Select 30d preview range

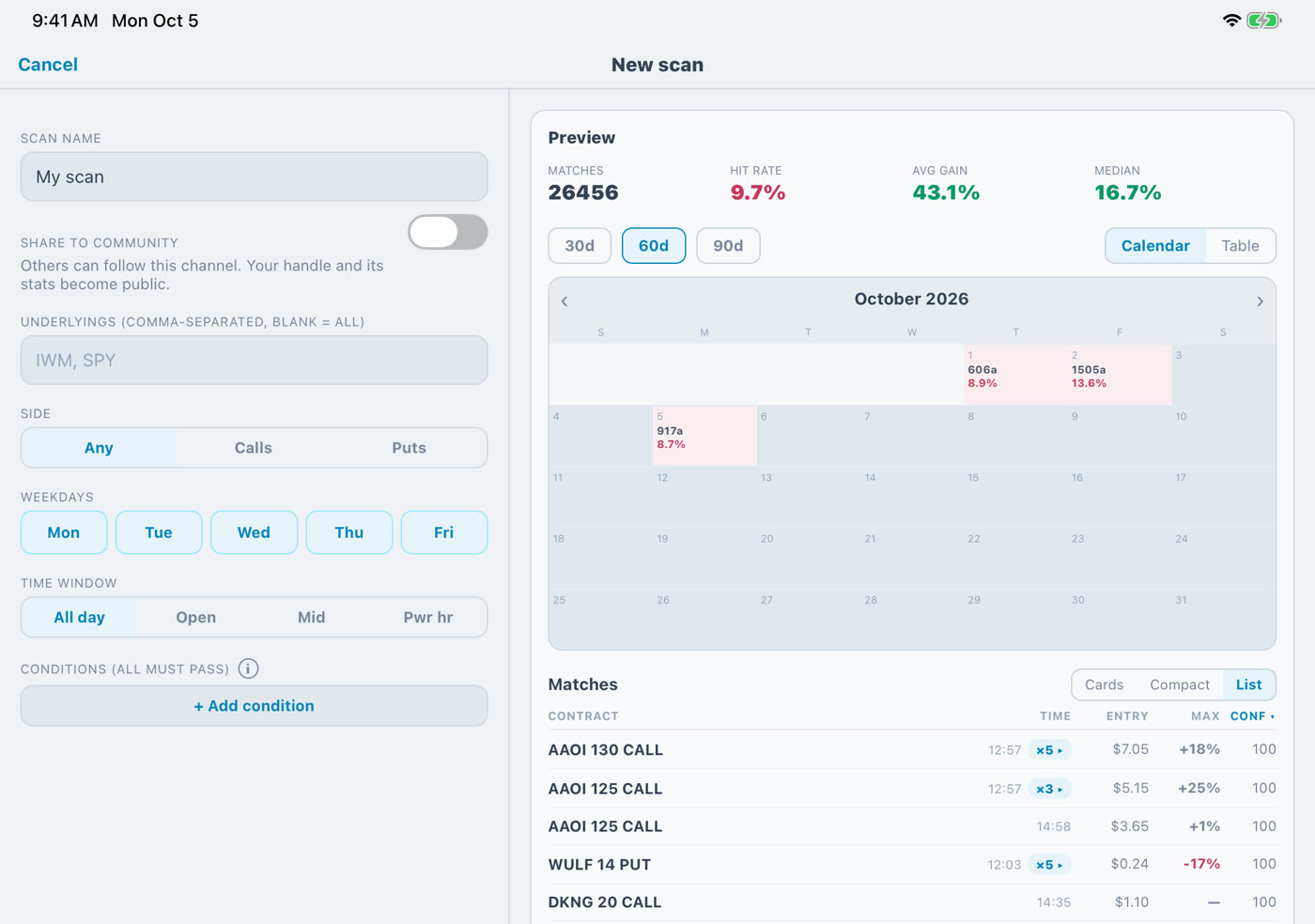580,246
